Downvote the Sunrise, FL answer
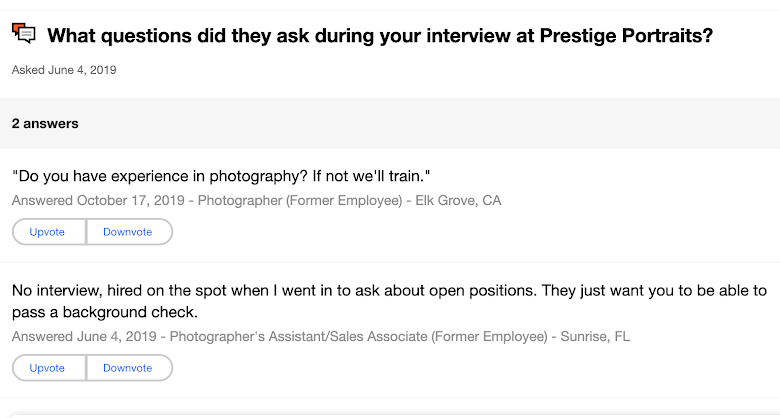This screenshot has height=418, width=780. click(128, 368)
